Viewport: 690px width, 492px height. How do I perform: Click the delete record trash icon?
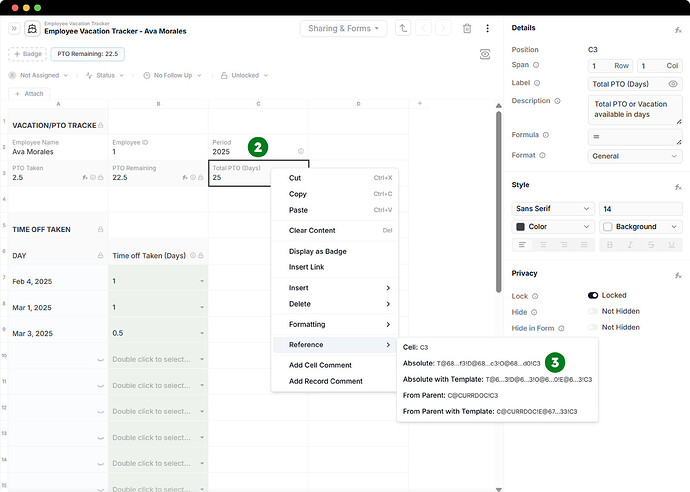[x=467, y=29]
